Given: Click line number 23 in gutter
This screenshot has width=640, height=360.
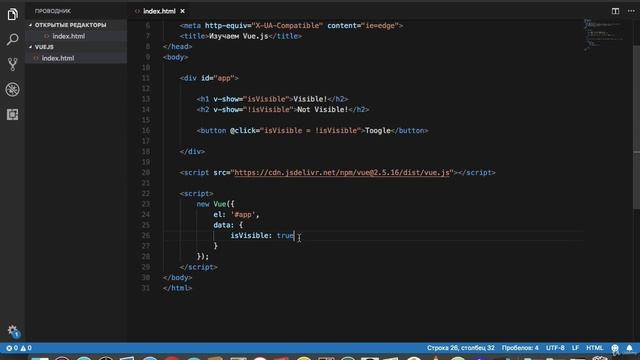Looking at the screenshot, I should click(146, 204).
